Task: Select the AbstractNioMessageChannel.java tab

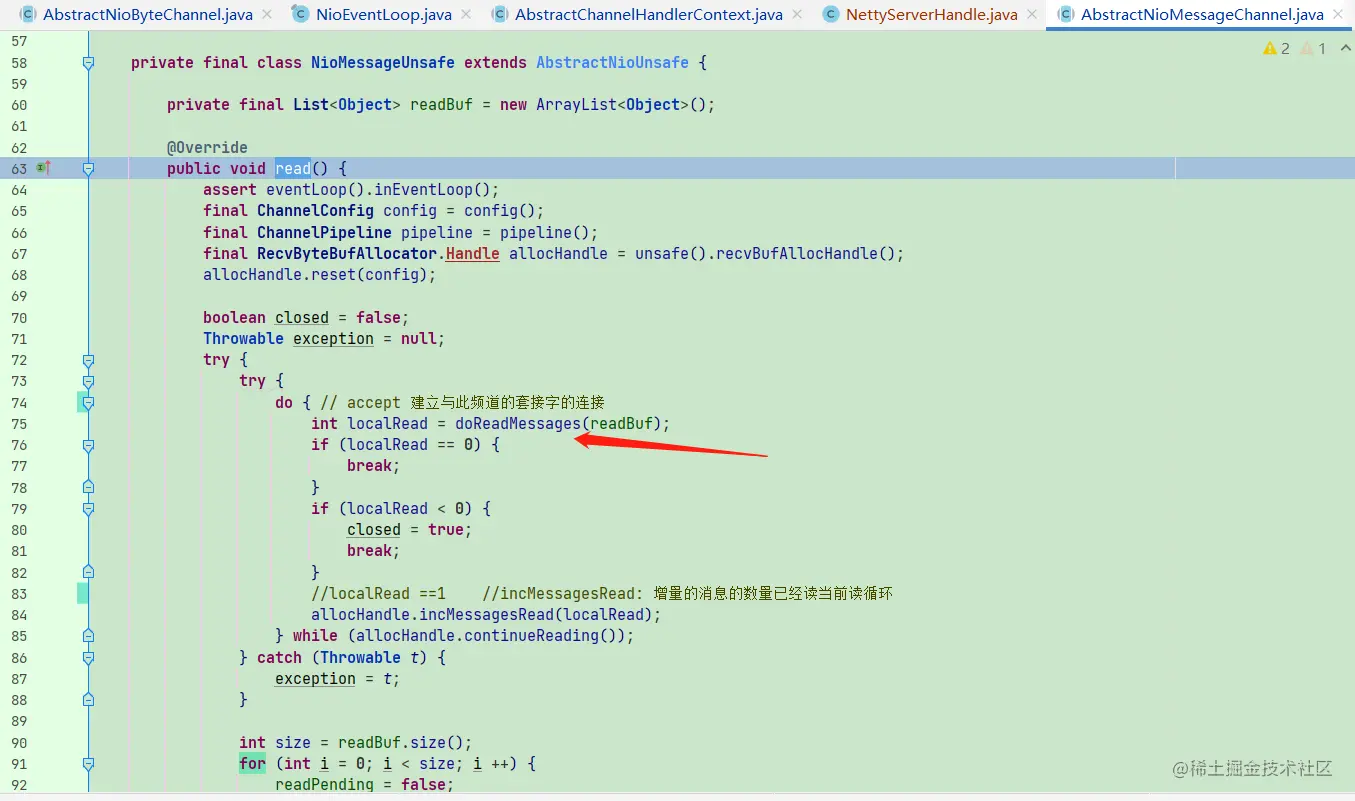Action: click(1202, 15)
